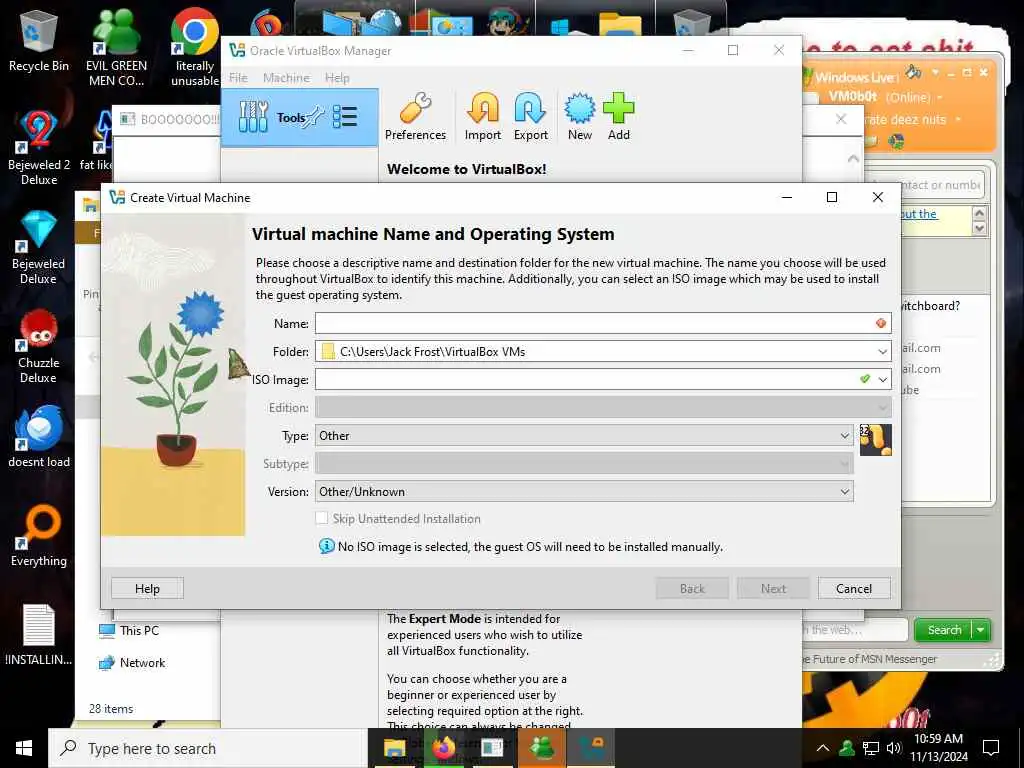Open the VM0b0t status dropdown in Messenger
Image resolution: width=1024 pixels, height=768 pixels.
940,97
